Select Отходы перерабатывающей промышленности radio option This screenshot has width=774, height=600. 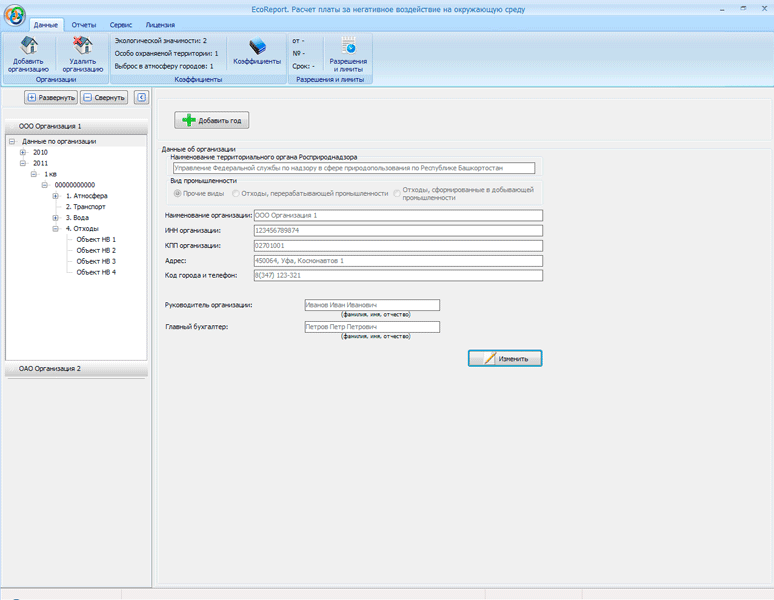(x=236, y=193)
